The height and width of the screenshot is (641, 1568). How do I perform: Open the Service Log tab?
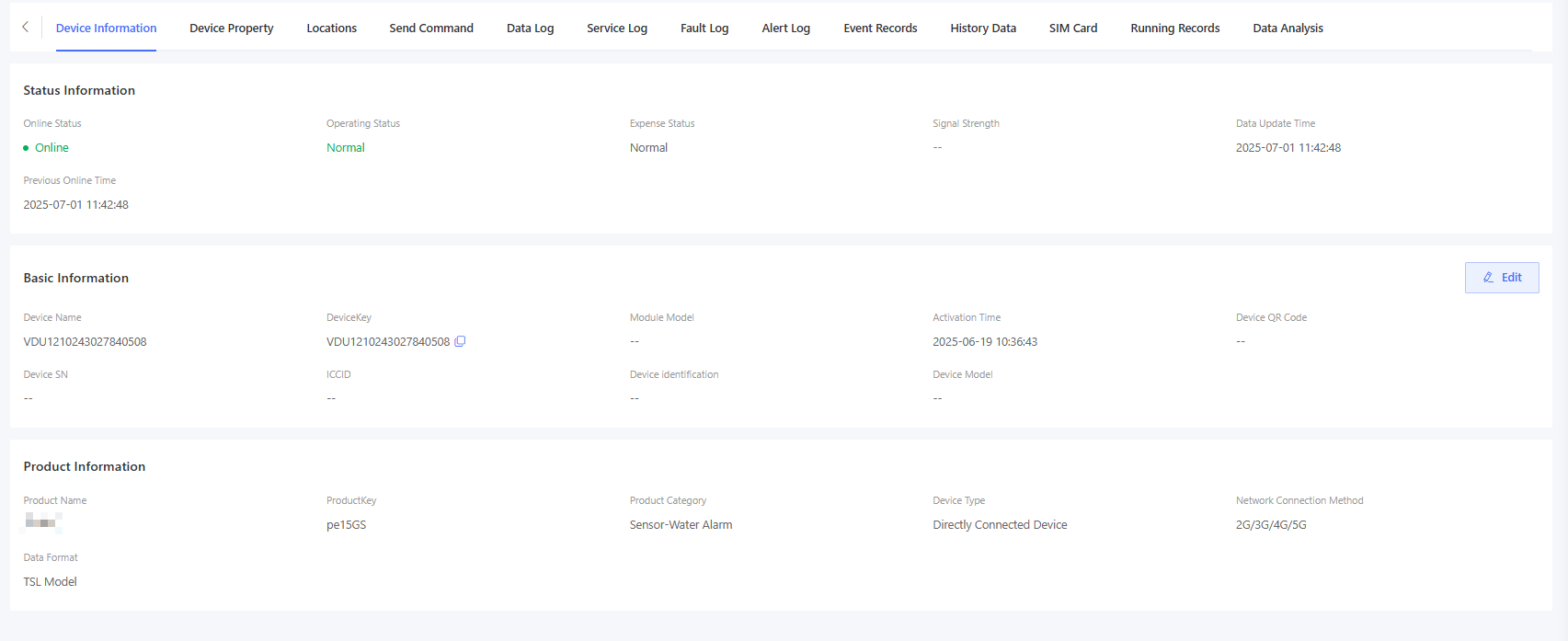616,29
